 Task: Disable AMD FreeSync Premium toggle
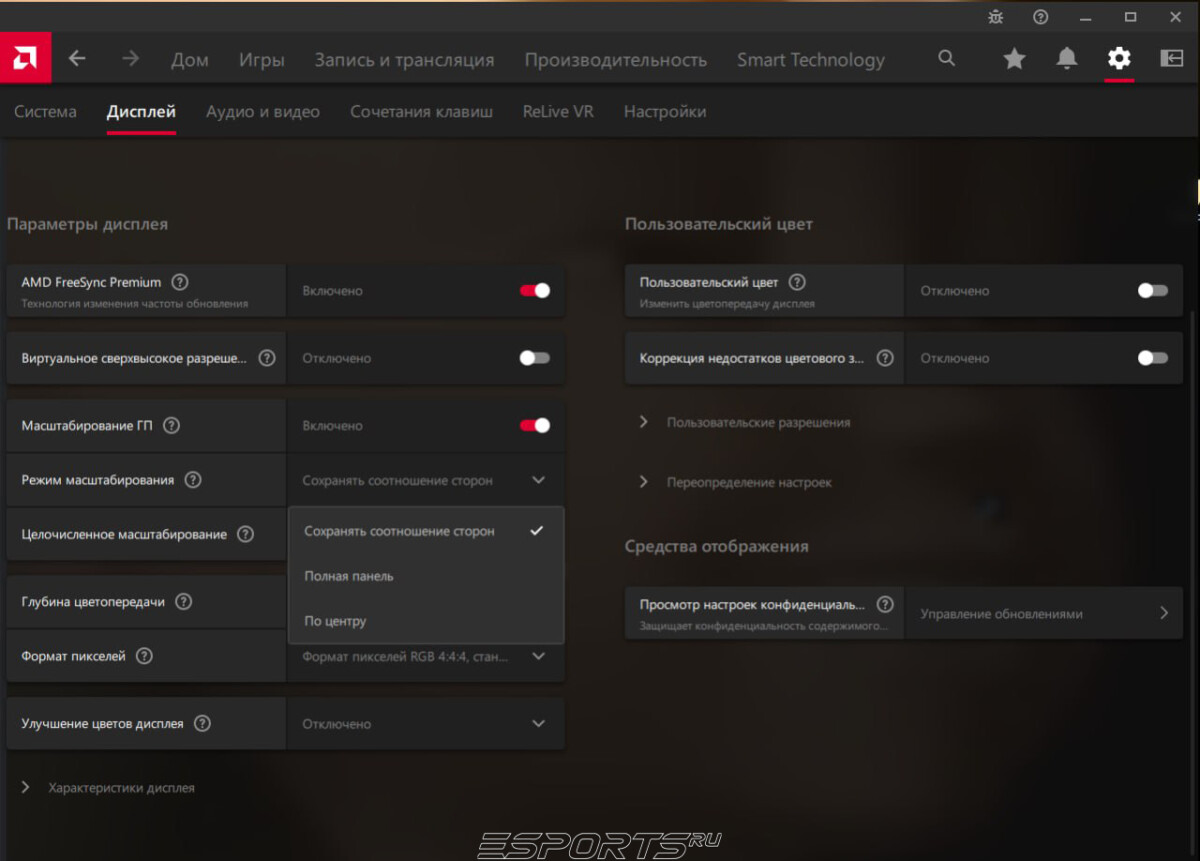tap(535, 290)
